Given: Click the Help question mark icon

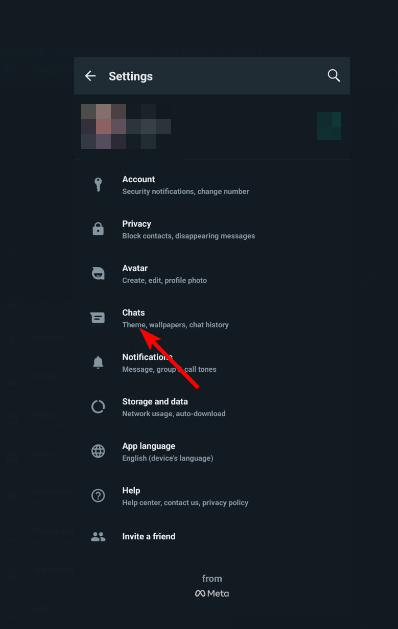Looking at the screenshot, I should (98, 496).
